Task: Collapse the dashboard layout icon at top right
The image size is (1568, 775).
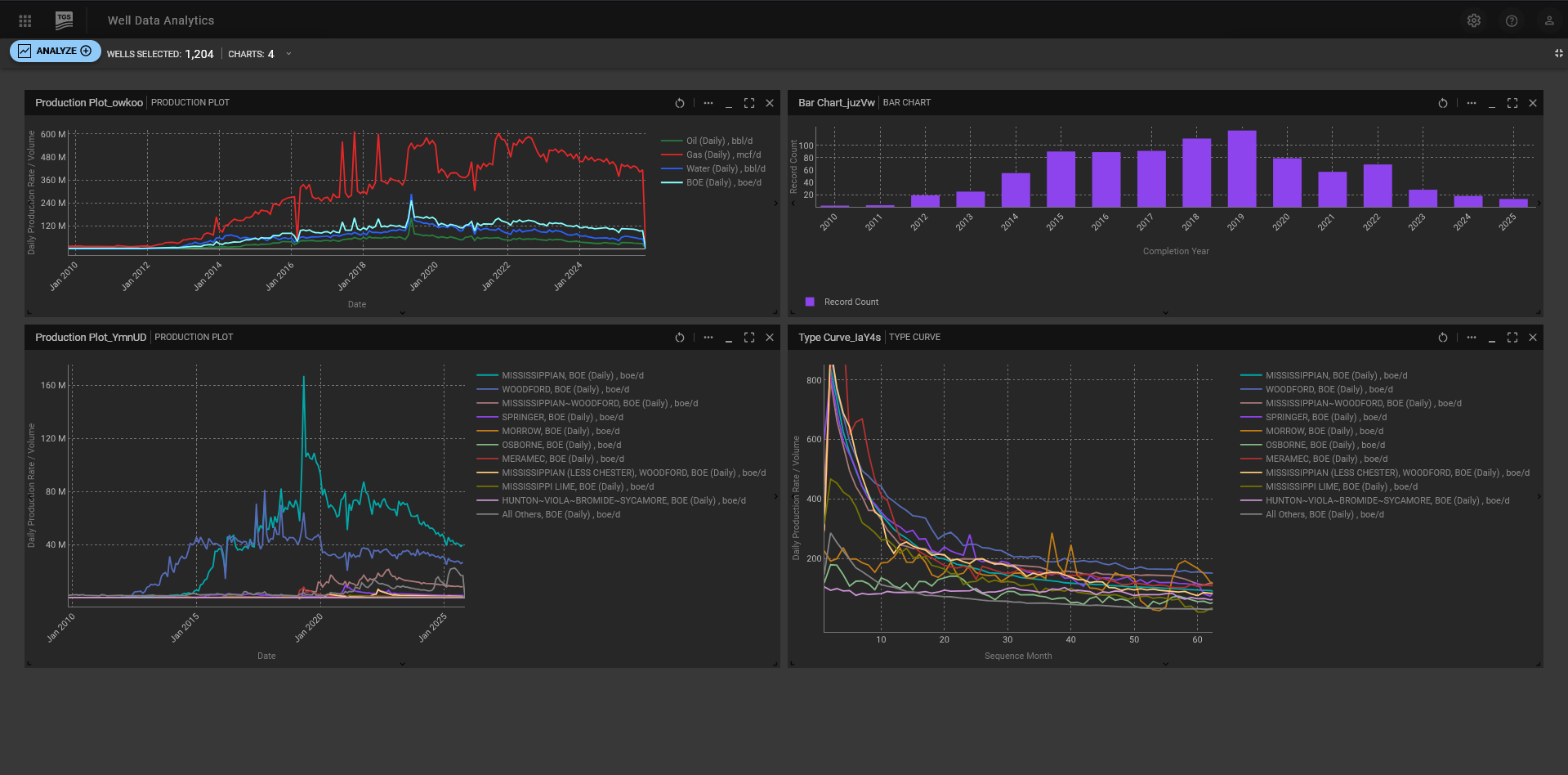Action: (1558, 53)
